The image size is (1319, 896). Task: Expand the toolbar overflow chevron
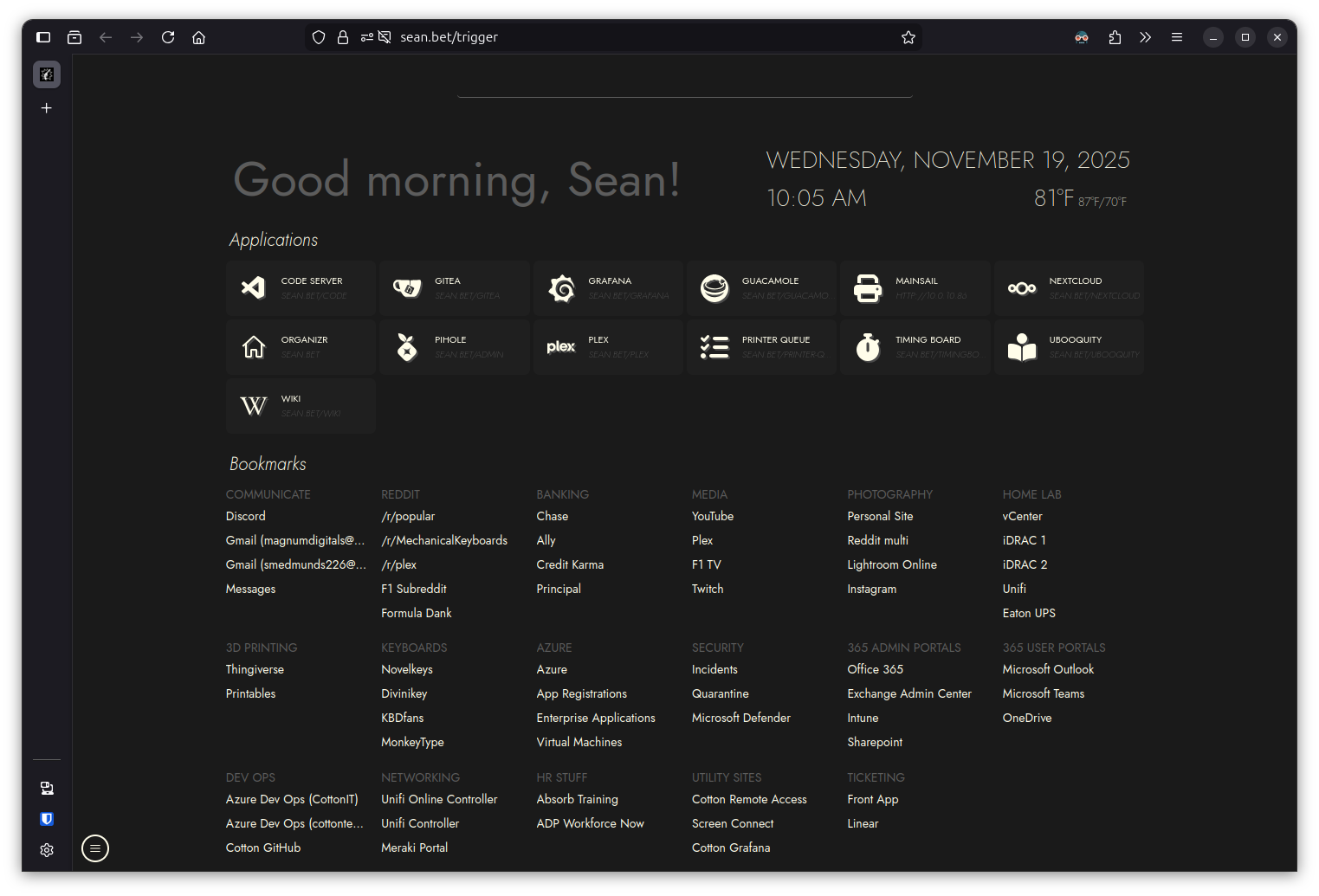[1145, 37]
